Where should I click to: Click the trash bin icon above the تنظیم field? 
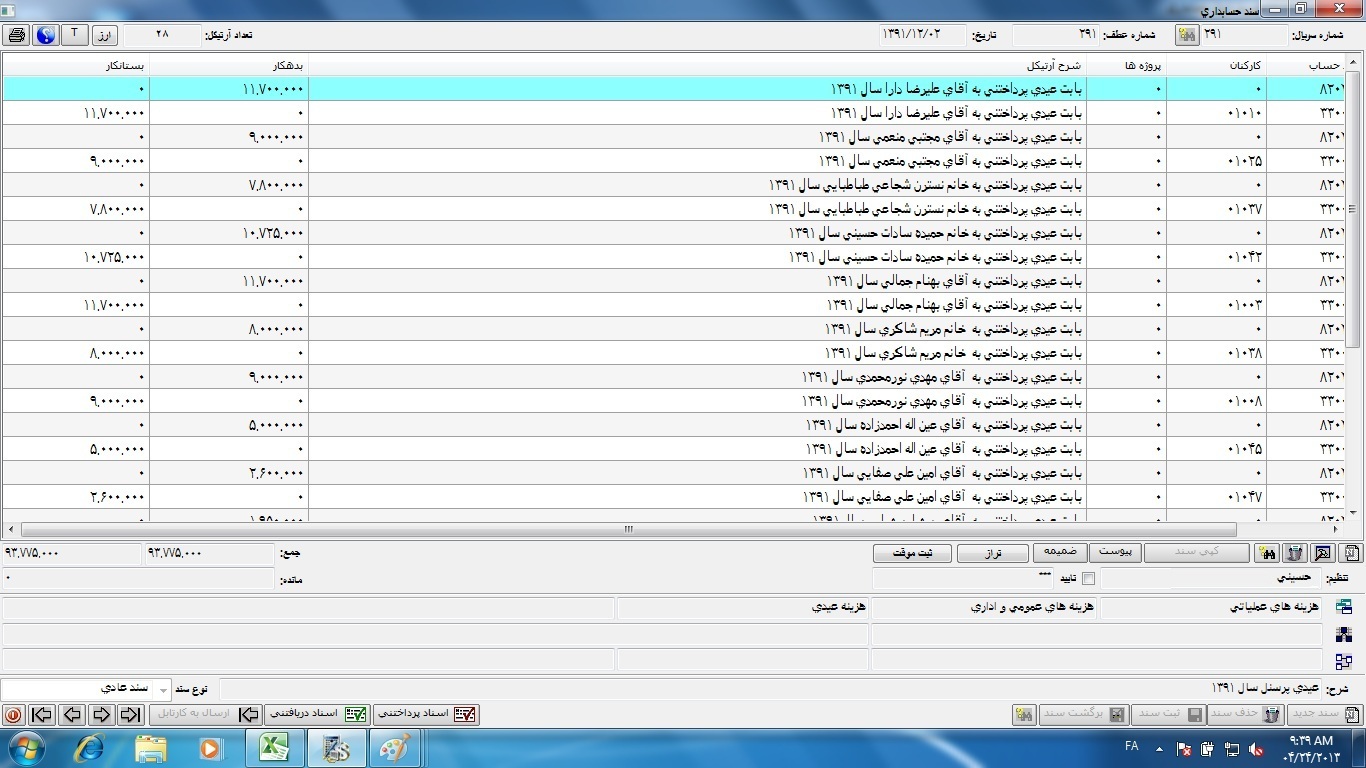click(1295, 552)
